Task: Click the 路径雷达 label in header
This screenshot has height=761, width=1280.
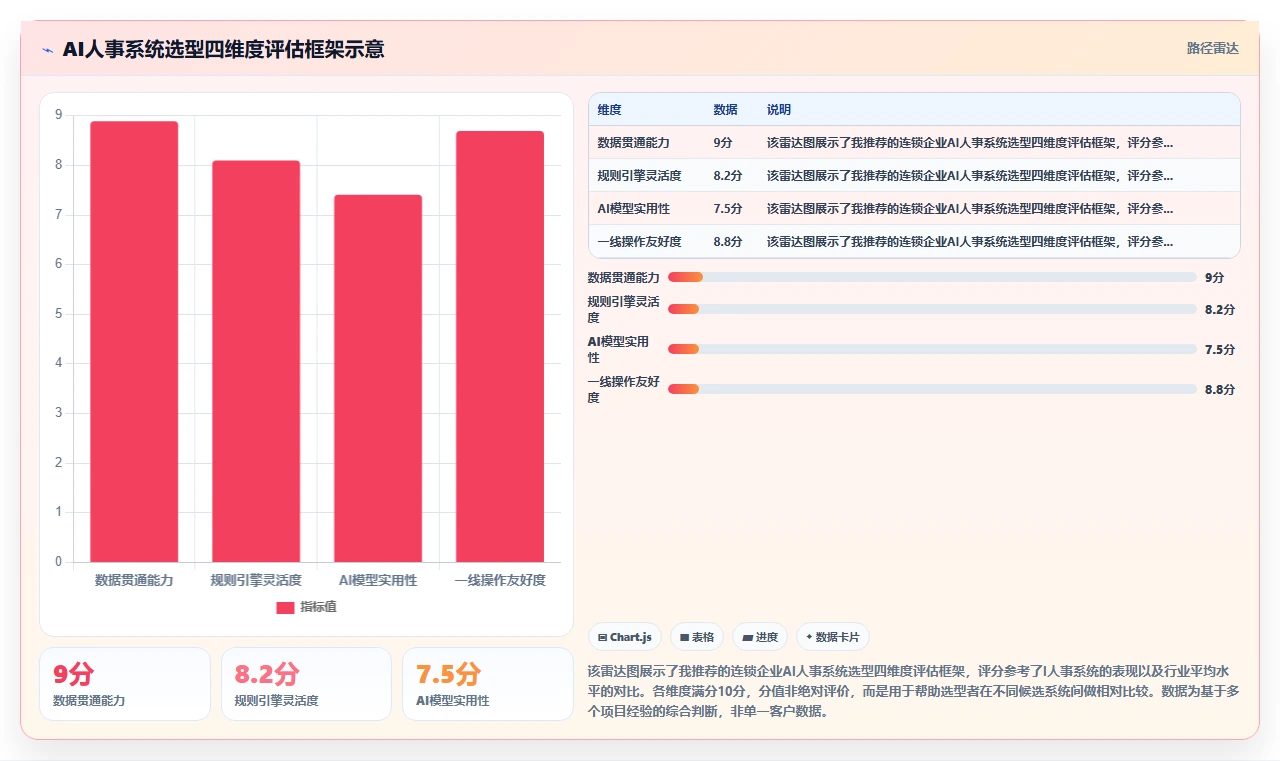Action: 1212,48
